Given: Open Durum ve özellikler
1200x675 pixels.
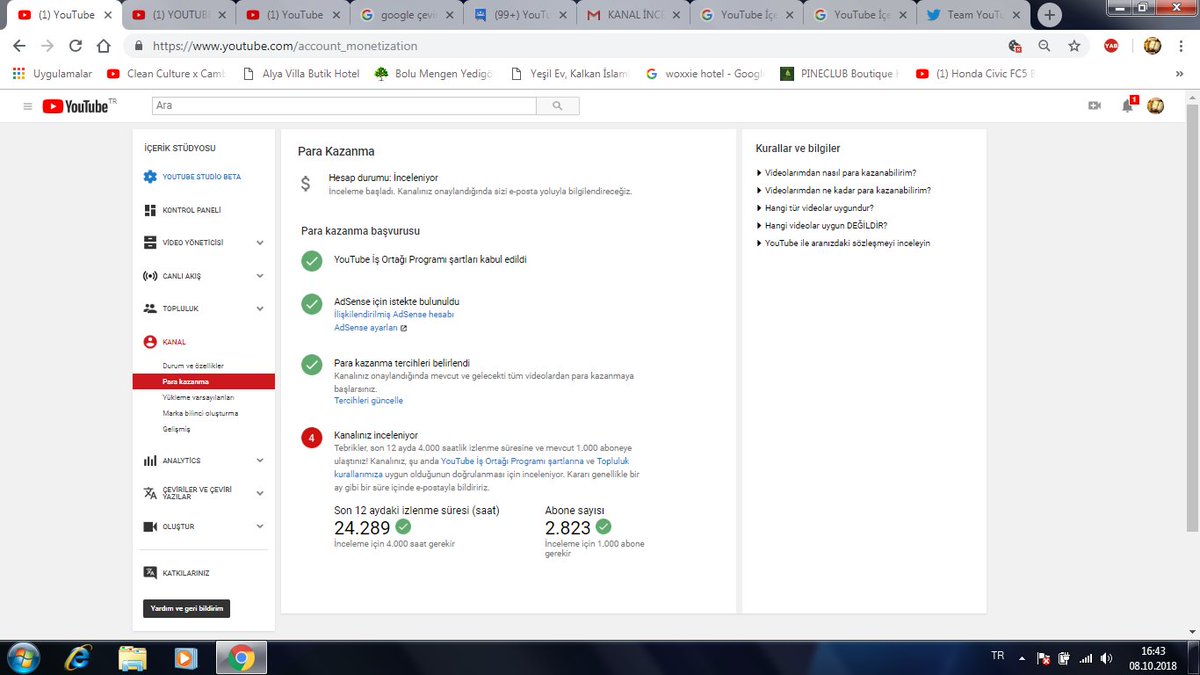Looking at the screenshot, I should (x=193, y=366).
